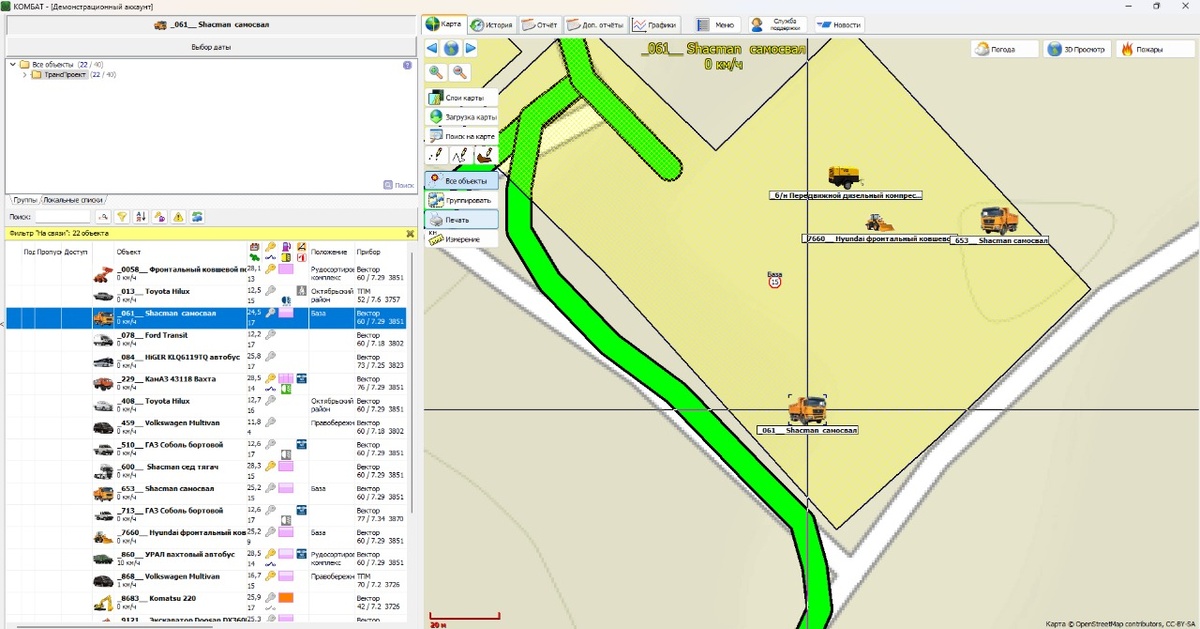Click the yellow warning triangle icon
1200x629 pixels.
[178, 216]
